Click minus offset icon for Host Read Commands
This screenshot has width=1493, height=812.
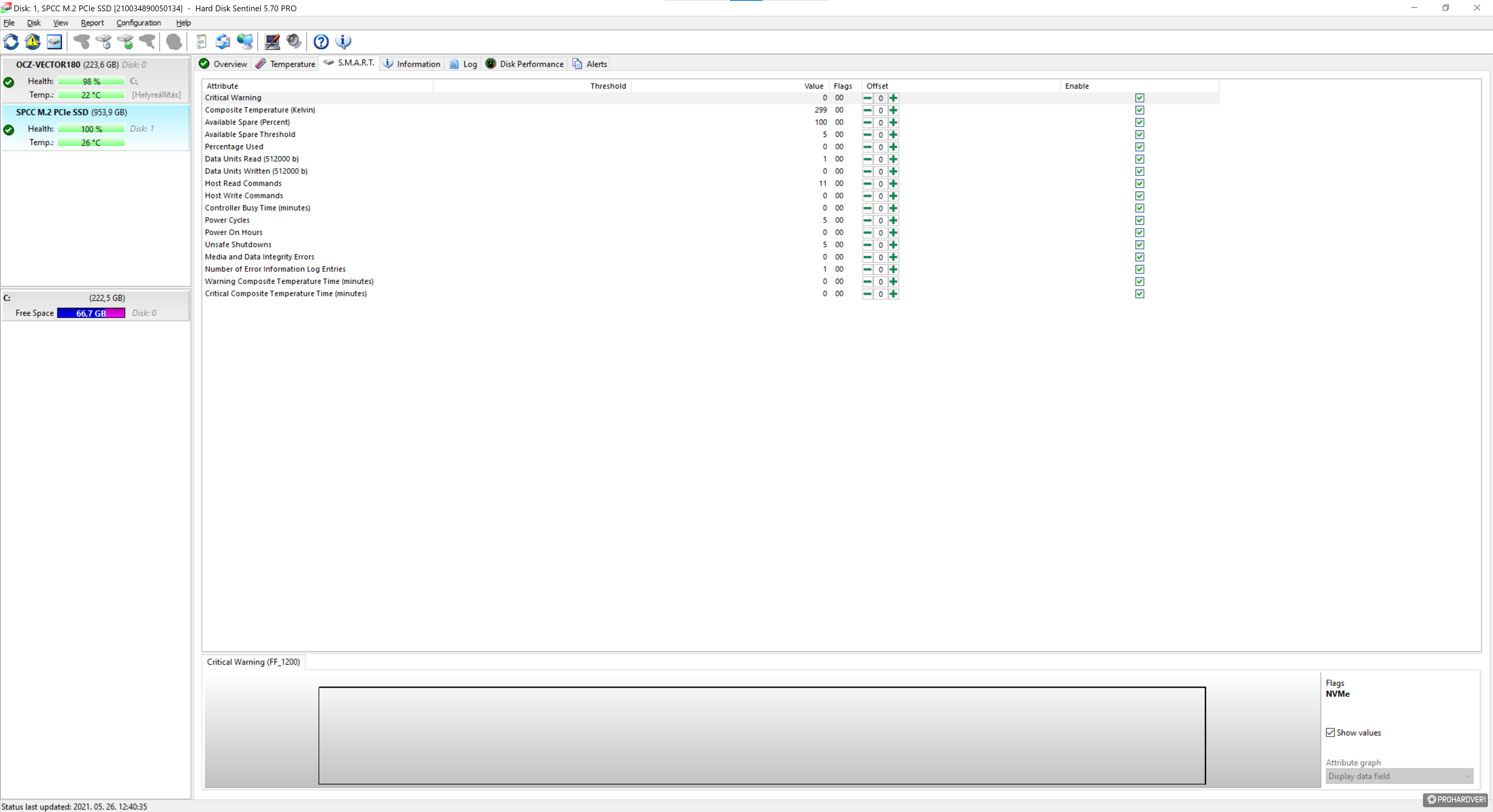coord(868,183)
